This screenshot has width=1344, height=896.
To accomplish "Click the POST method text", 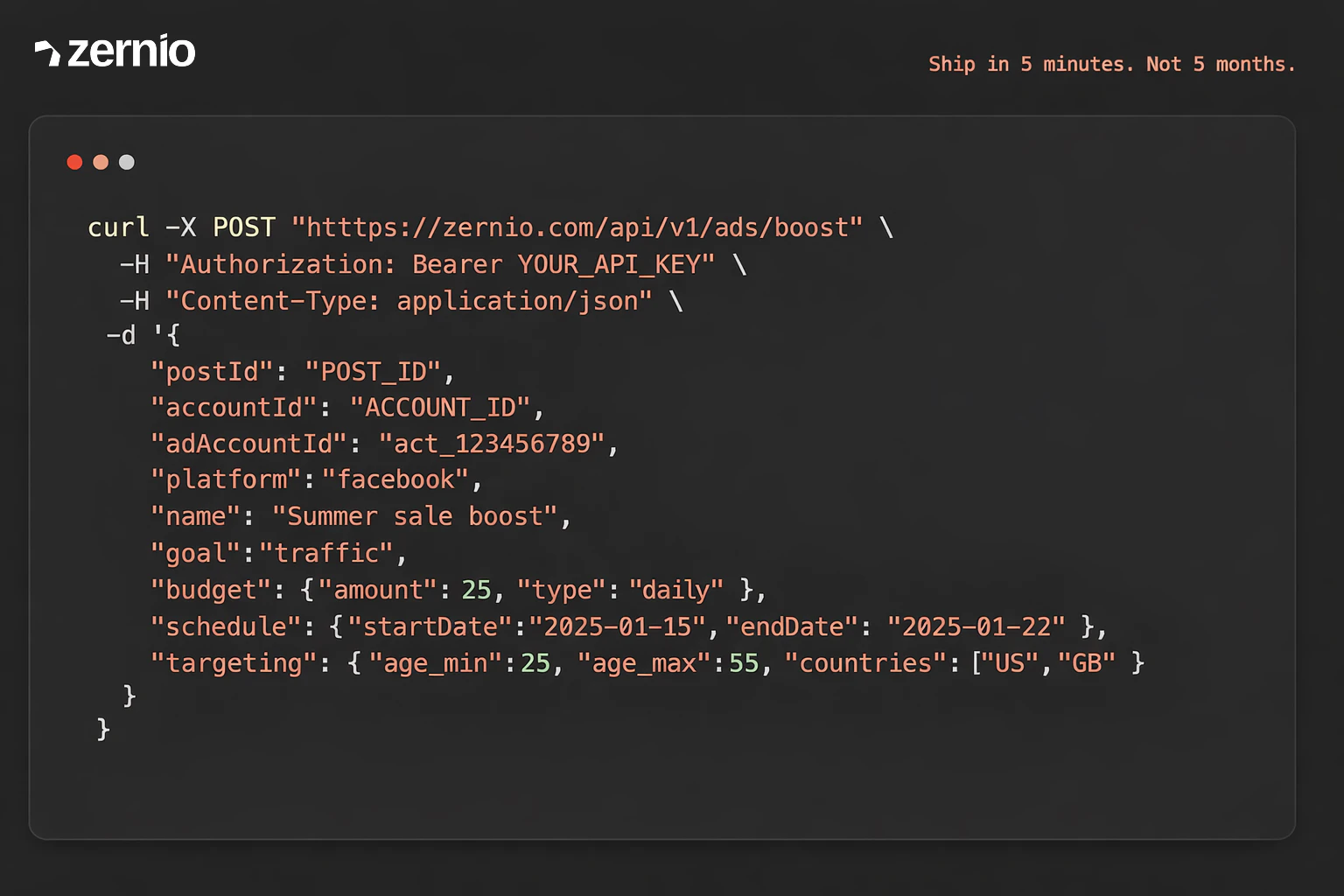I will [x=243, y=227].
